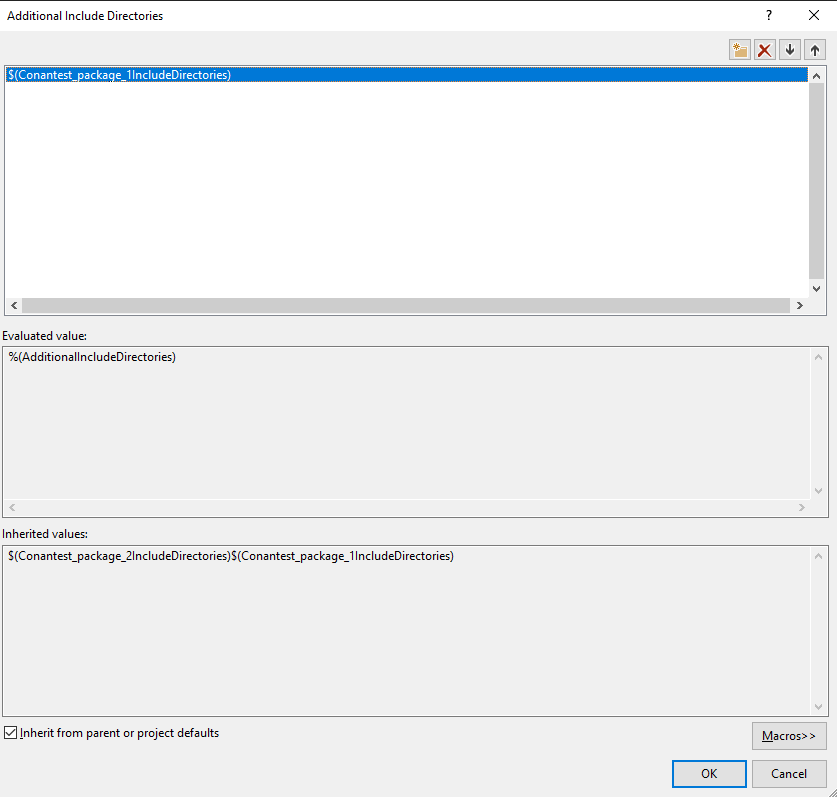The height and width of the screenshot is (797, 837).
Task: Click the inherited values down scroll arrow
Action: click(x=818, y=704)
